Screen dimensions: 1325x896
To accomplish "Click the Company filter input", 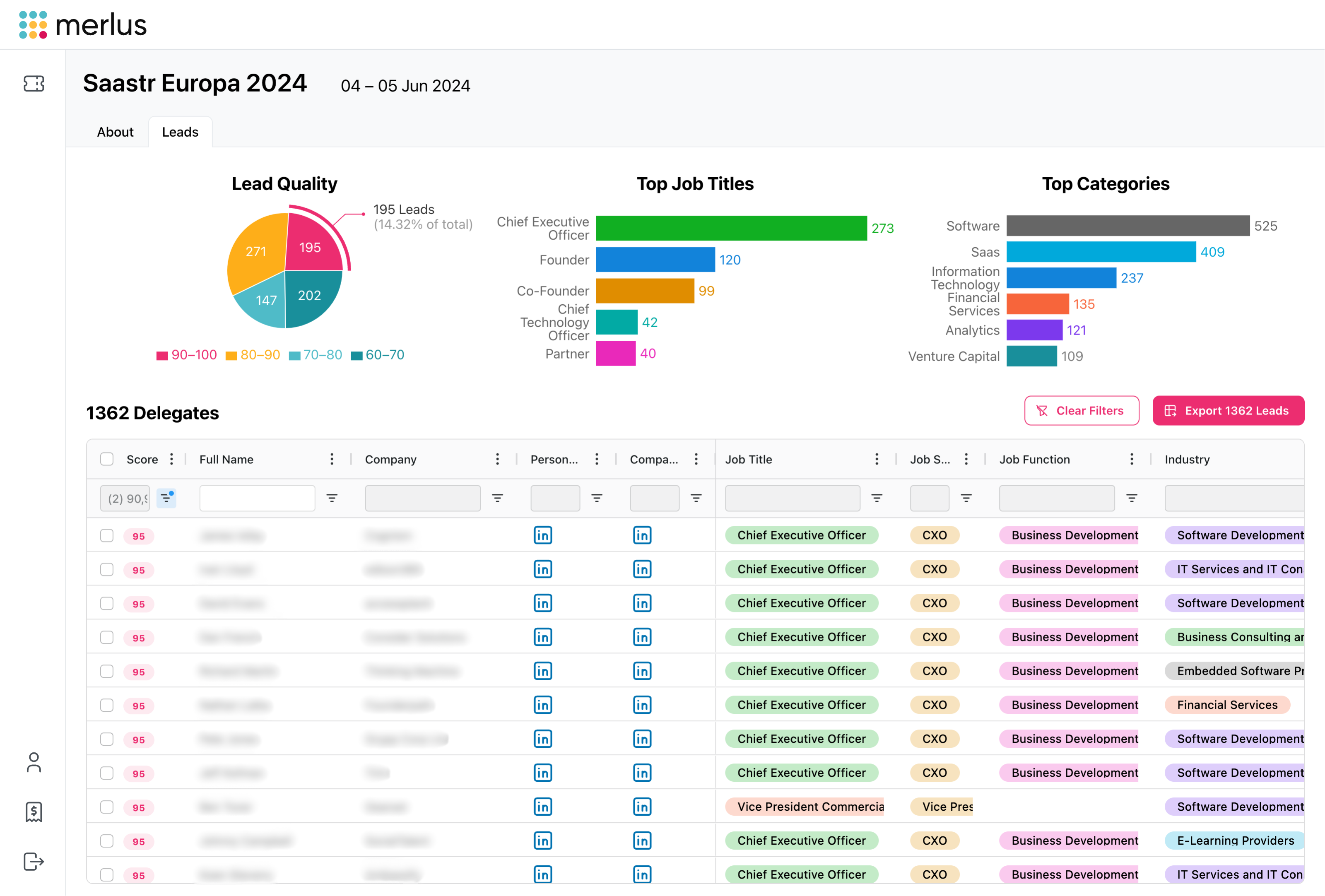I will (422, 498).
